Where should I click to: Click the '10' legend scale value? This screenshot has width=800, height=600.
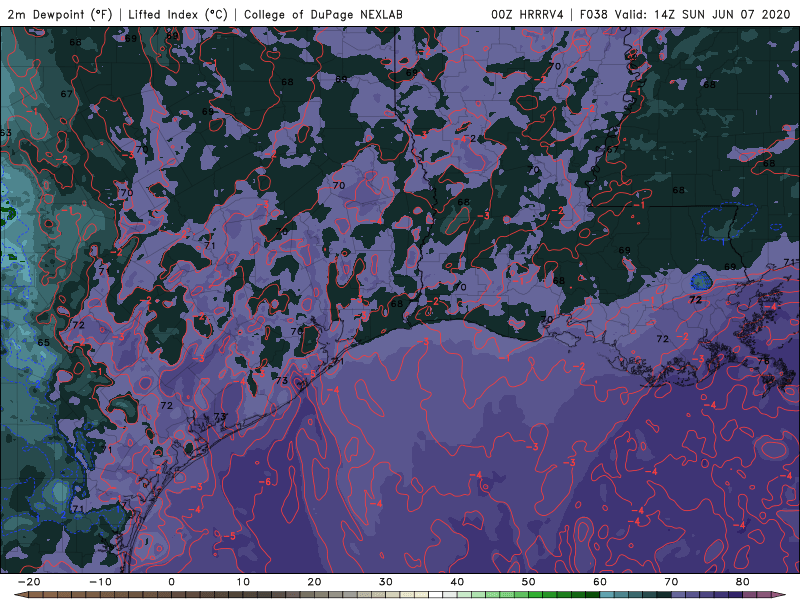click(x=243, y=582)
